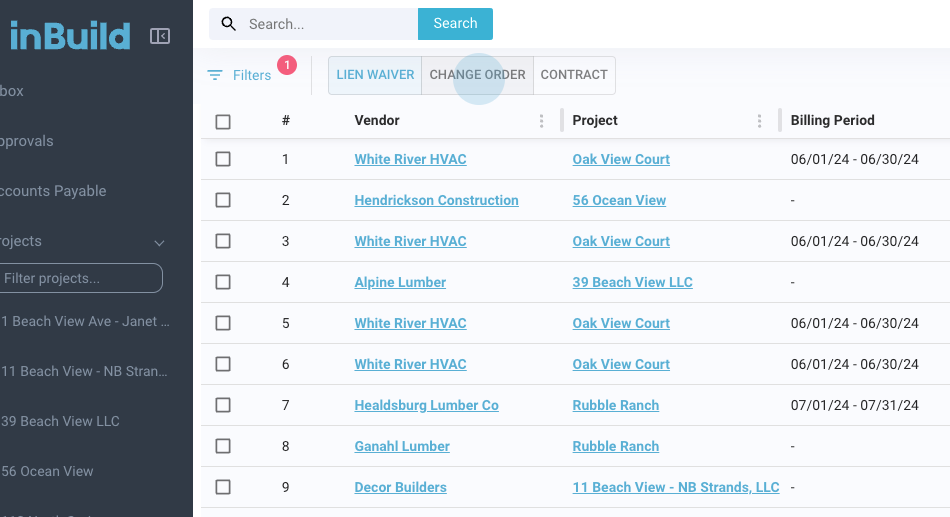Toggle the select-all header checkbox
Image resolution: width=950 pixels, height=517 pixels.
pos(223,121)
